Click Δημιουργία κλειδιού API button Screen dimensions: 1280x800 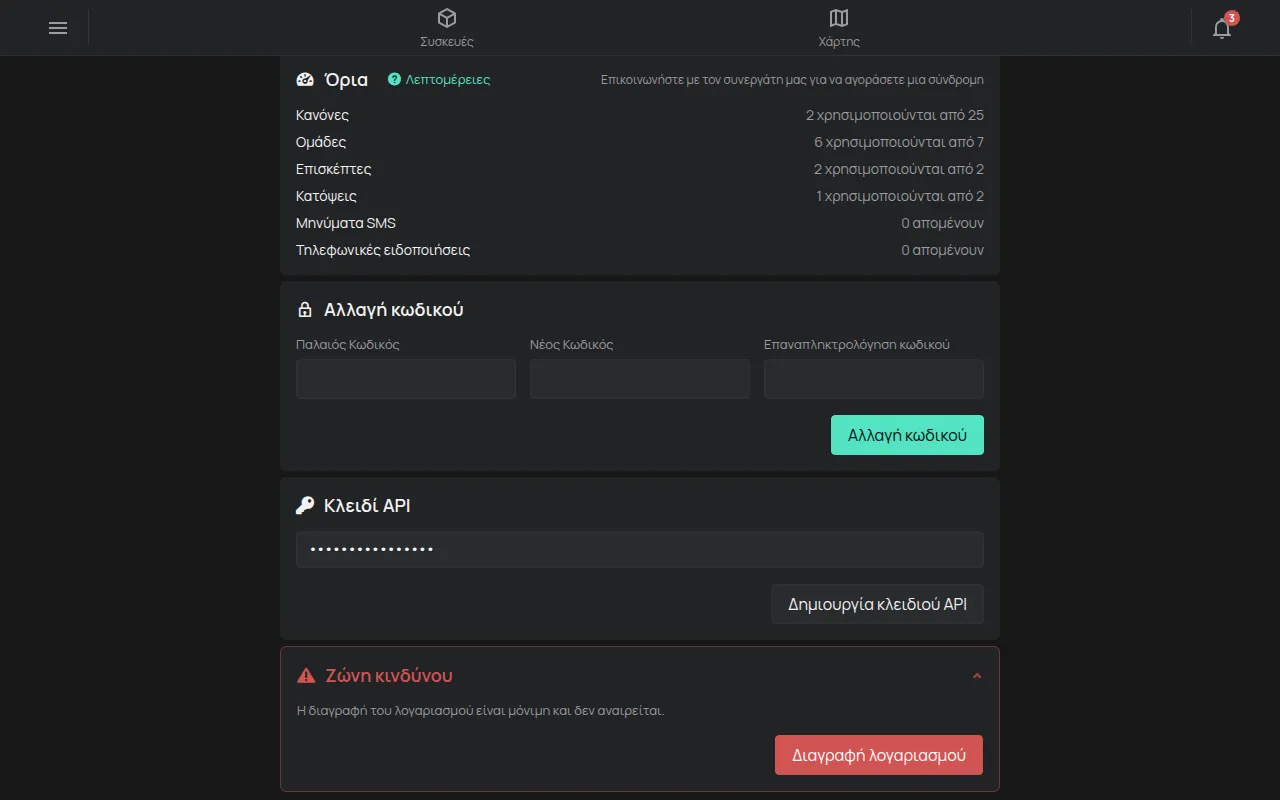pyautogui.click(x=877, y=604)
